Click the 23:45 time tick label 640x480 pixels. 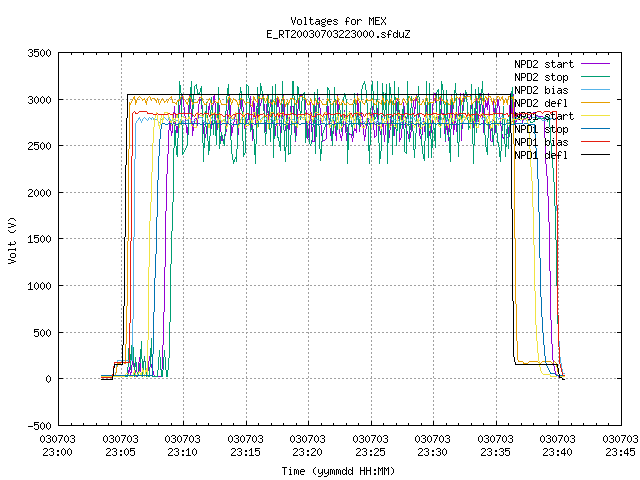pos(620,452)
